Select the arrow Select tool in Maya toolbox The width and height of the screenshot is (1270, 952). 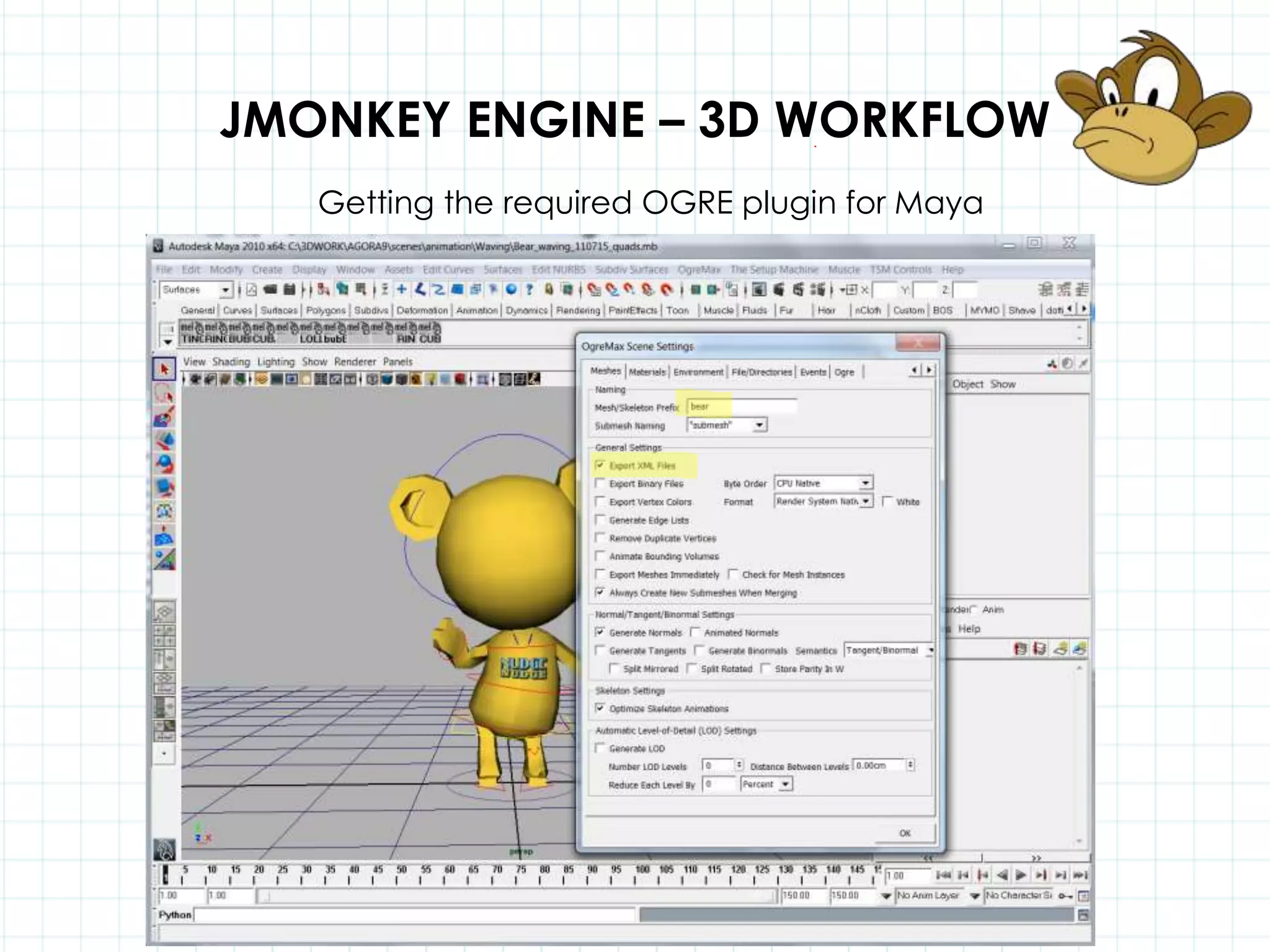165,369
